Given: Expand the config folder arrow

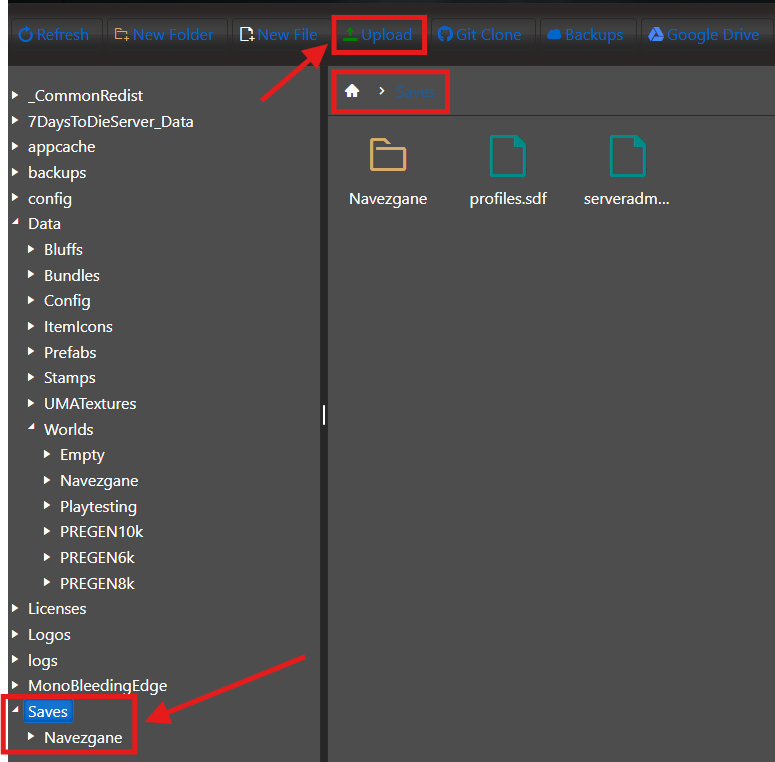Looking at the screenshot, I should pos(15,197).
